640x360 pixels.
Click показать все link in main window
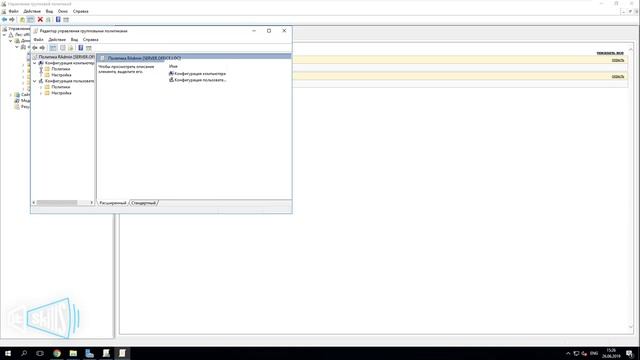click(x=610, y=53)
